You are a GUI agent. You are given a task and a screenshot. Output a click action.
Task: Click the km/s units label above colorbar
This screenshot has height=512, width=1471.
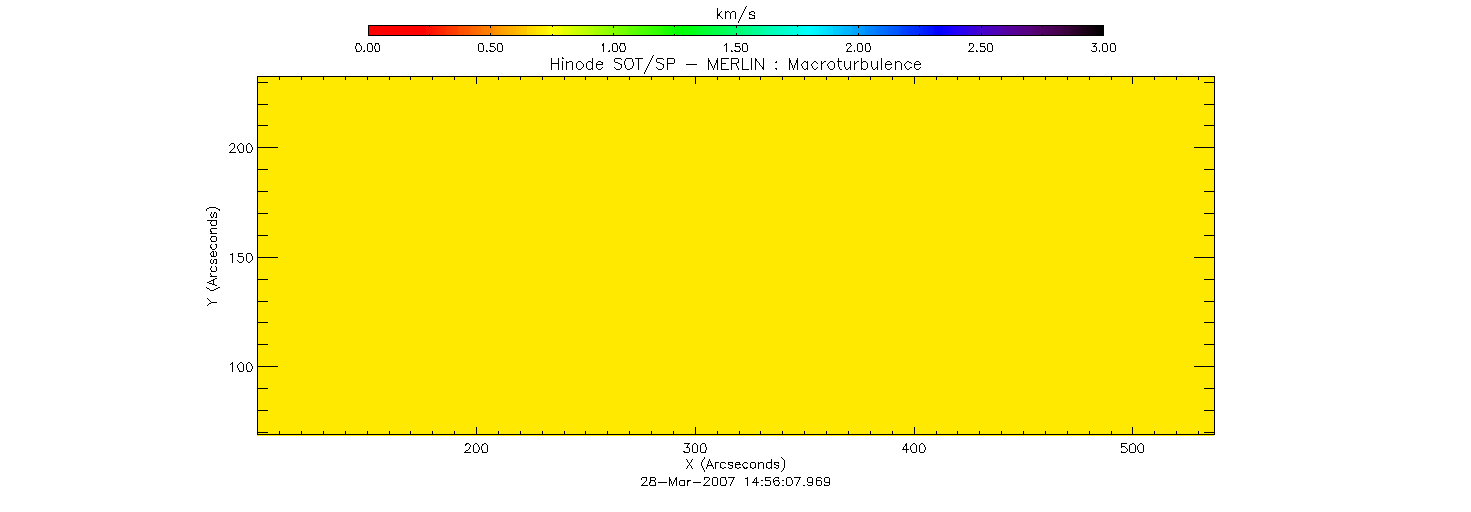pos(736,12)
